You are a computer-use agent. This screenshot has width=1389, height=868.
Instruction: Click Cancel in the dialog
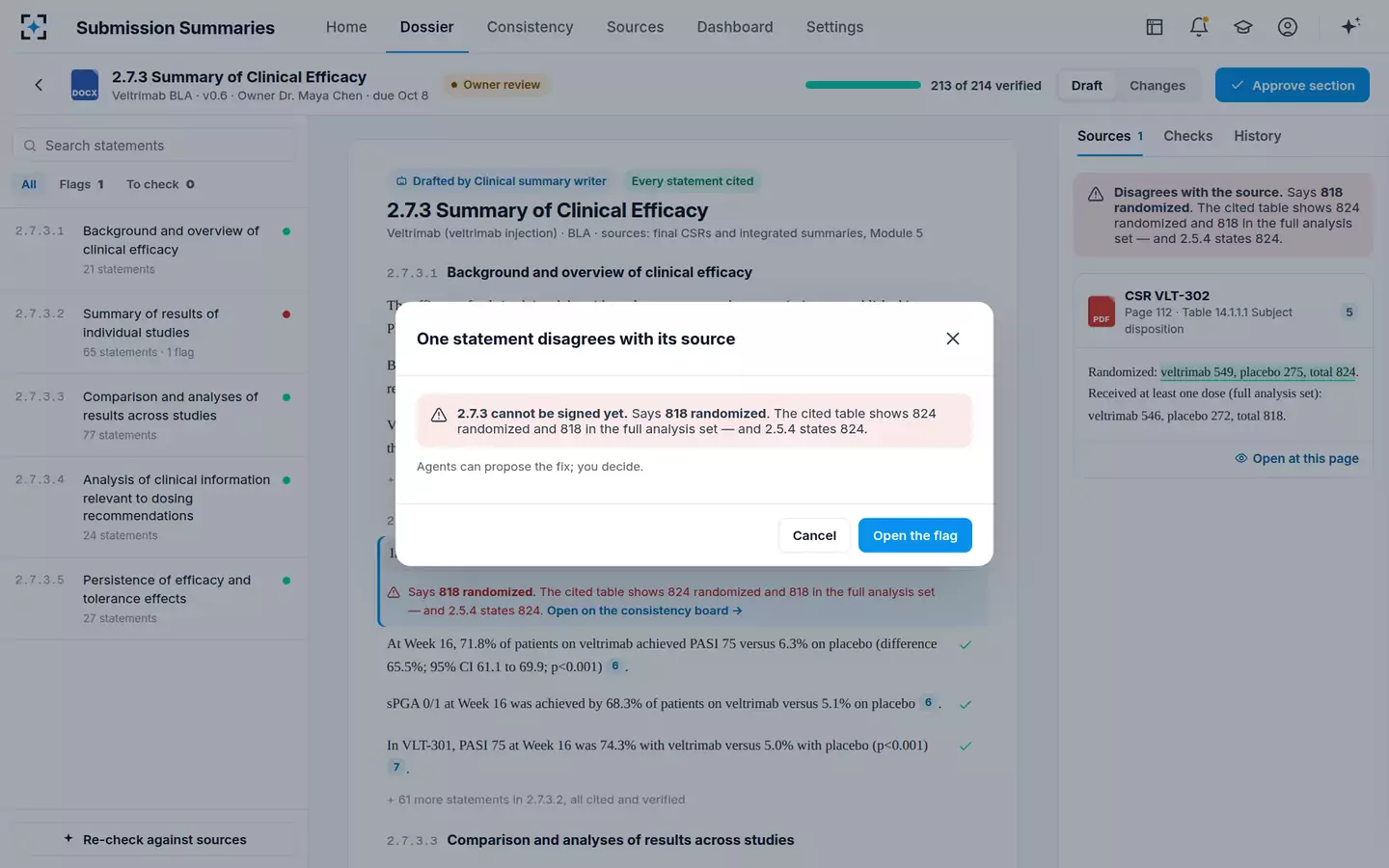tap(814, 535)
